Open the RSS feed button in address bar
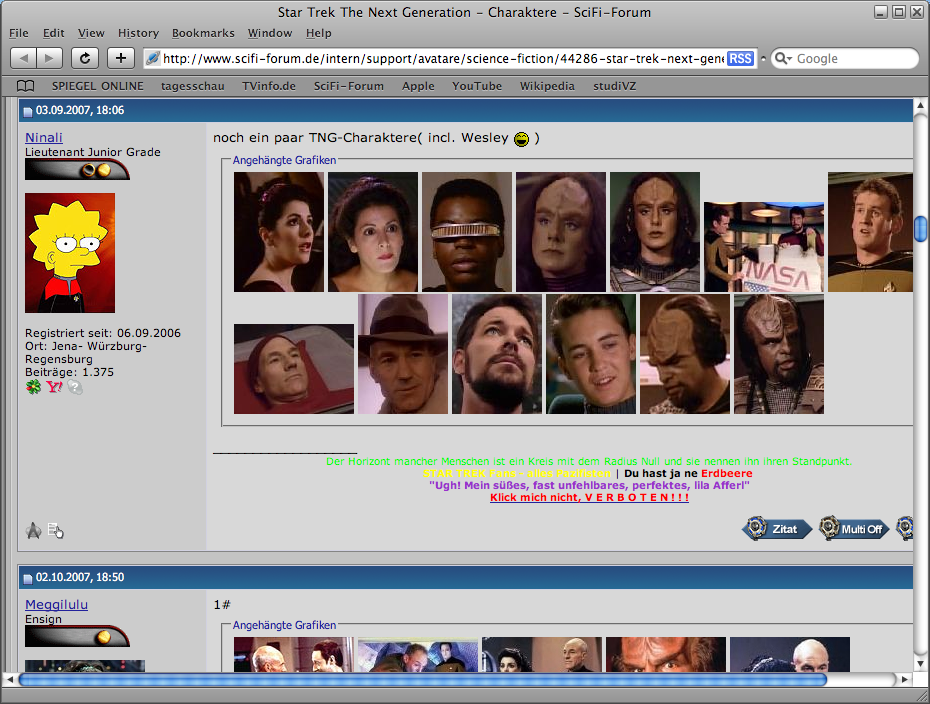This screenshot has width=930, height=704. [x=740, y=59]
